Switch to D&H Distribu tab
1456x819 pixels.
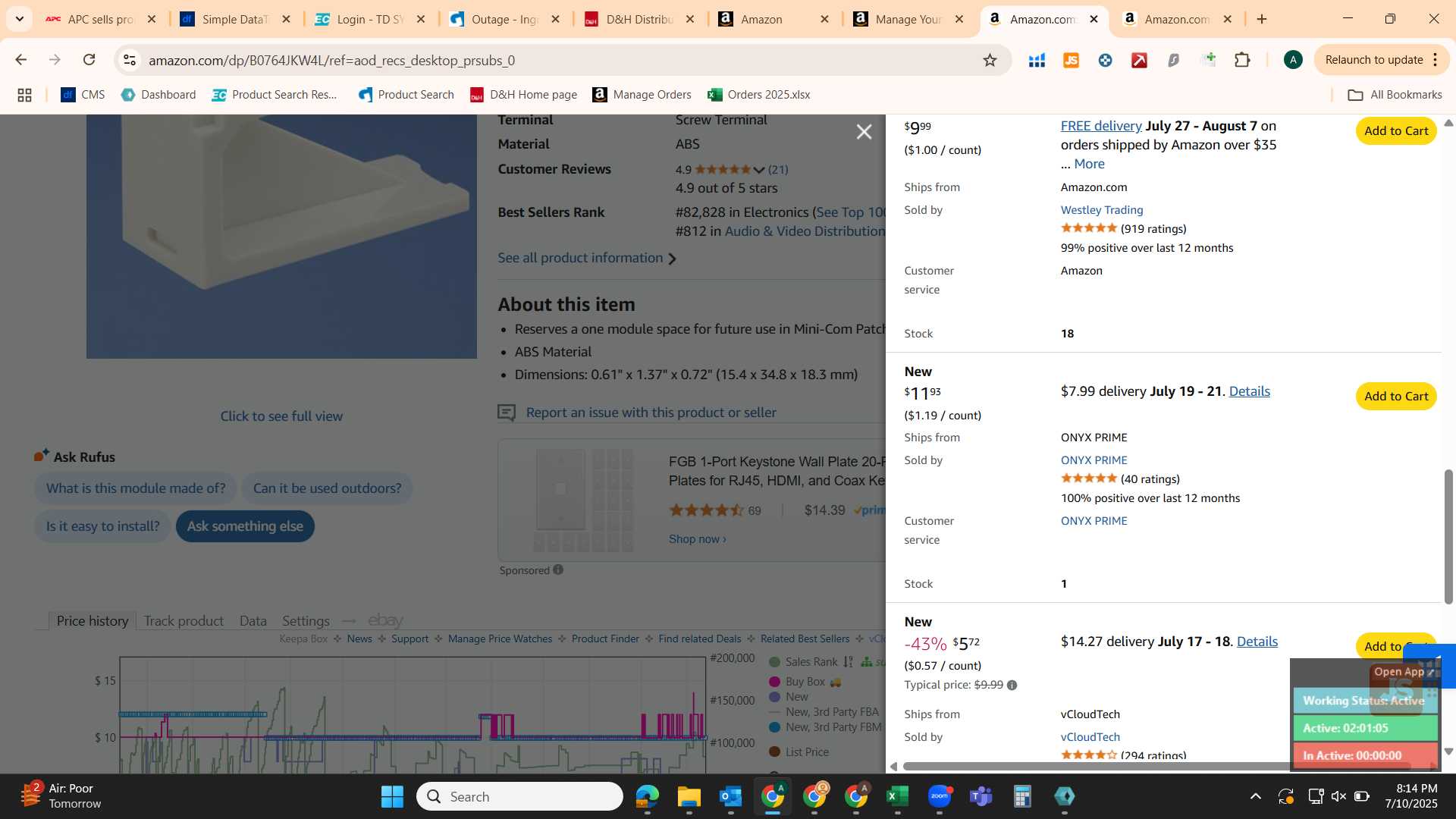(639, 19)
